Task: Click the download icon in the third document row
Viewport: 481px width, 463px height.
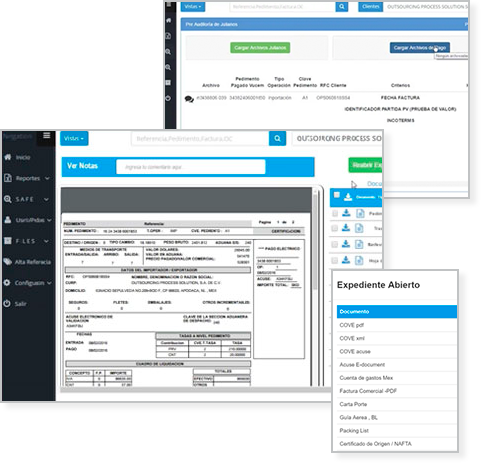Action: (x=346, y=244)
